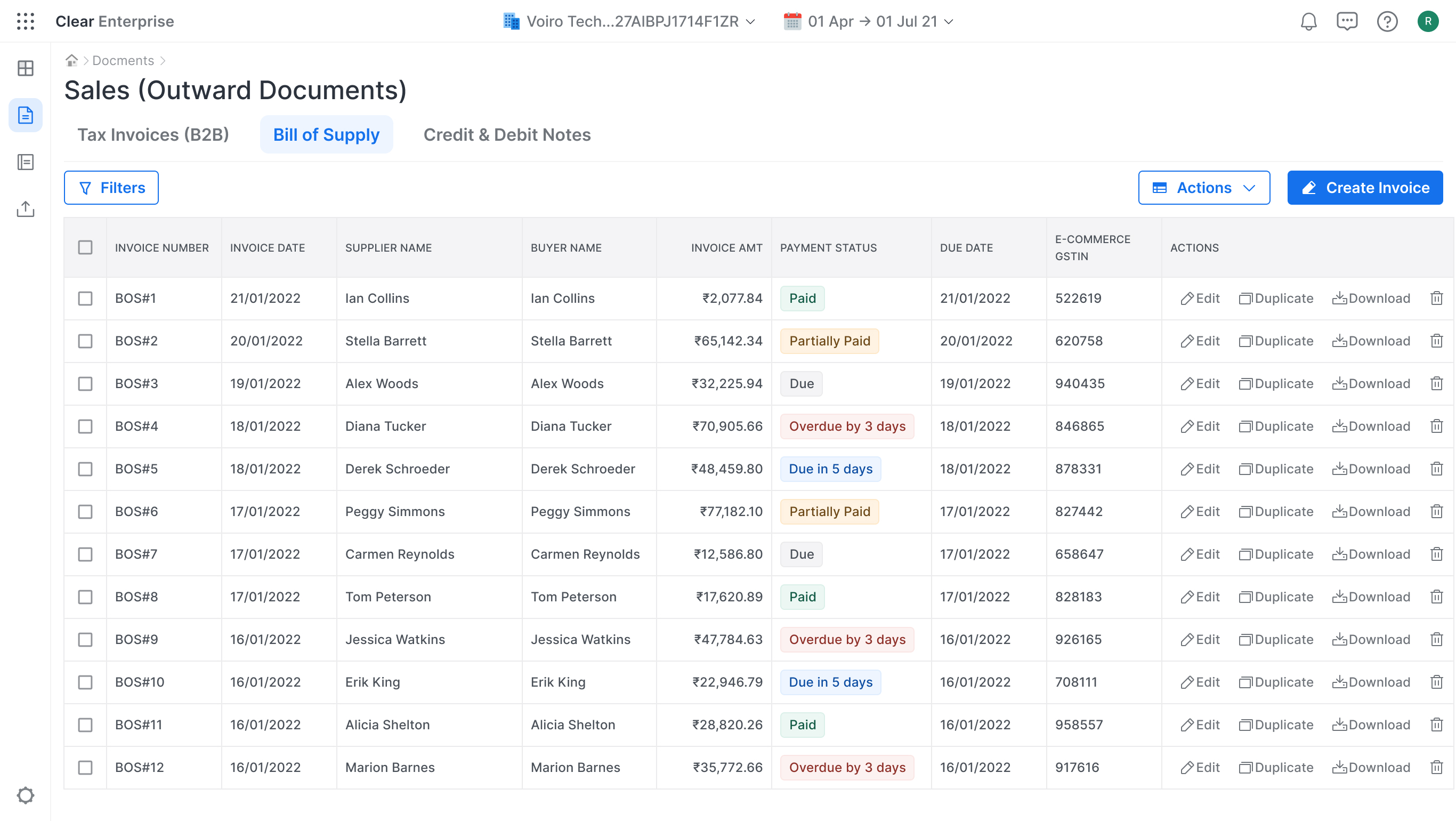Select the BOS#9 row checkbox

[x=85, y=640]
